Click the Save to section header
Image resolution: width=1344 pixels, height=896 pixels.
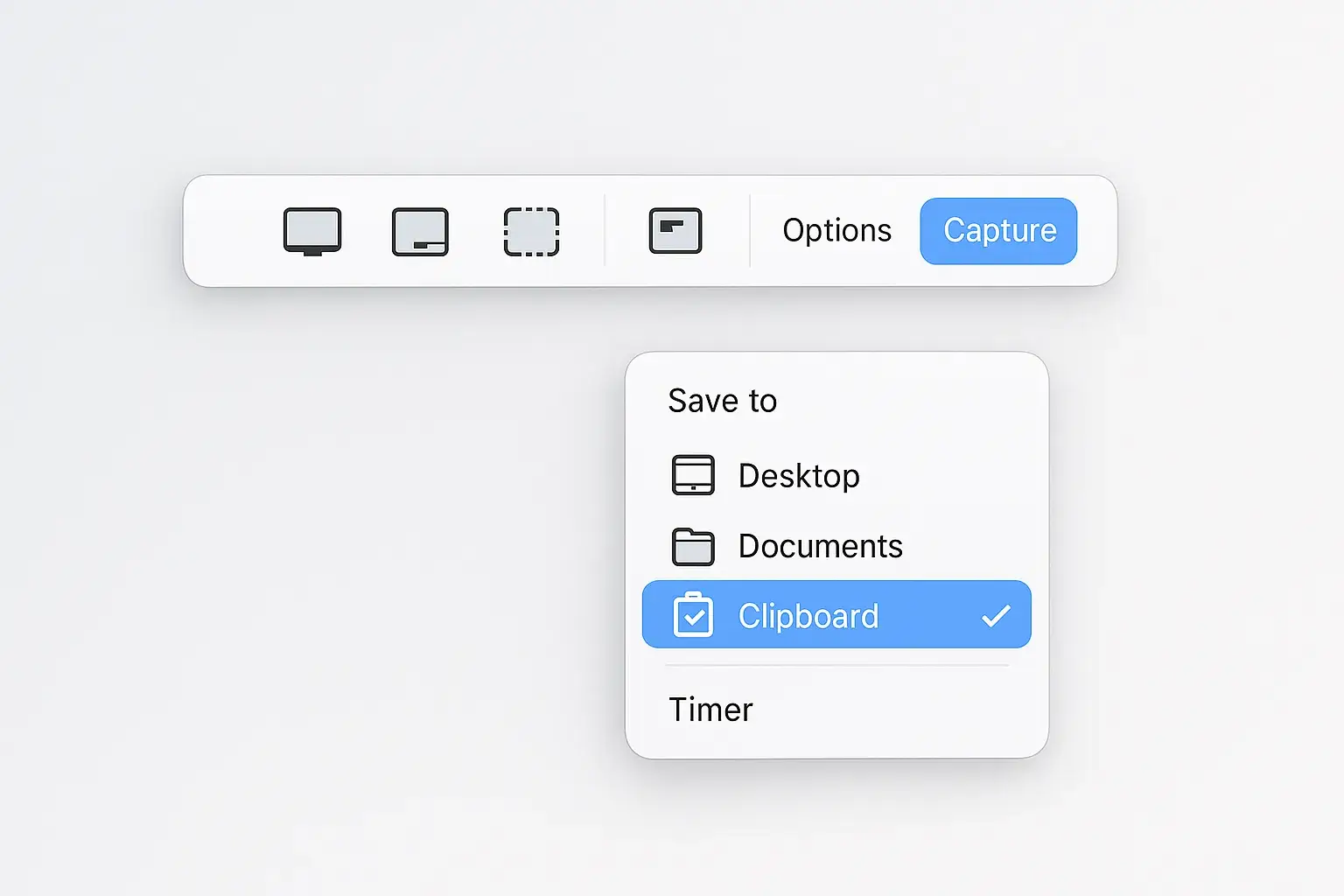pos(722,401)
